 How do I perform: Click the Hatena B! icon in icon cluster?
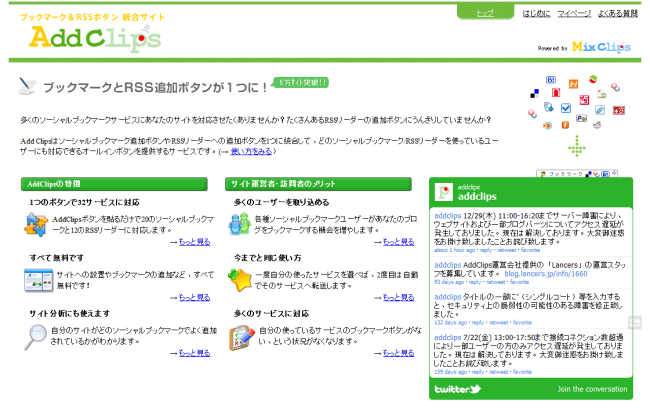tap(551, 80)
